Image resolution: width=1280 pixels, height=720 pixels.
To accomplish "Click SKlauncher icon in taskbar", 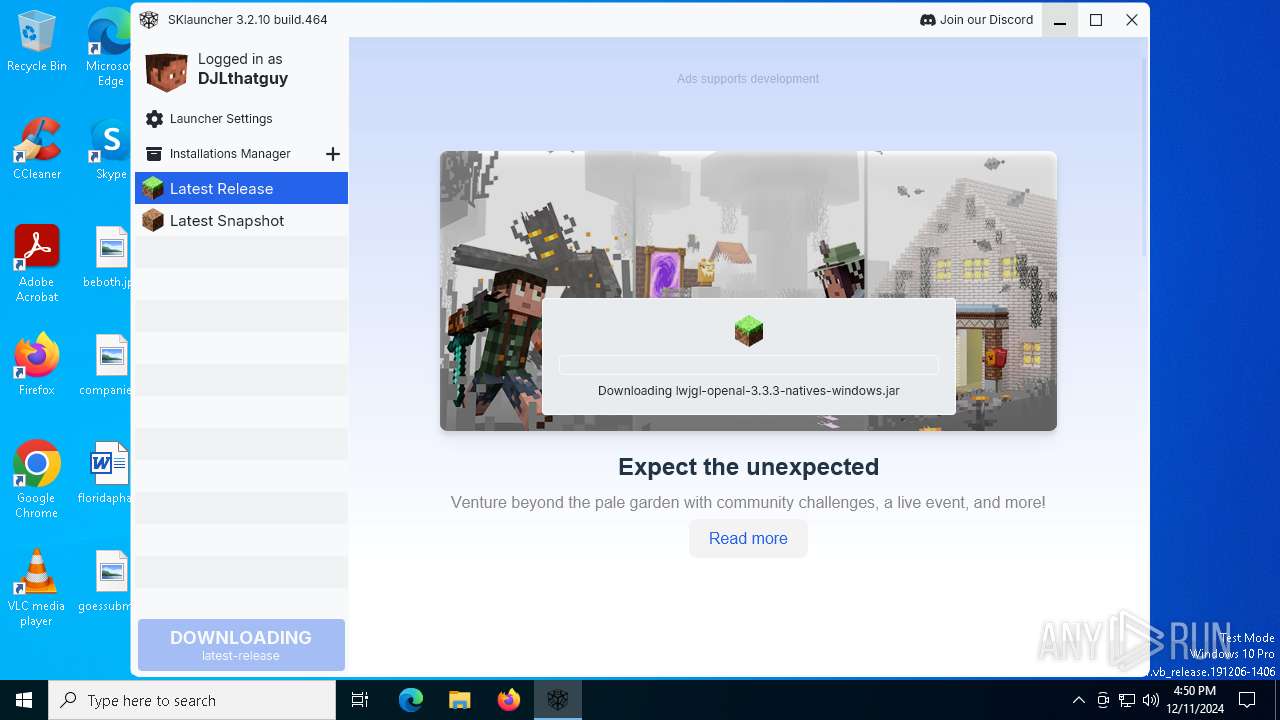I will click(x=558, y=700).
